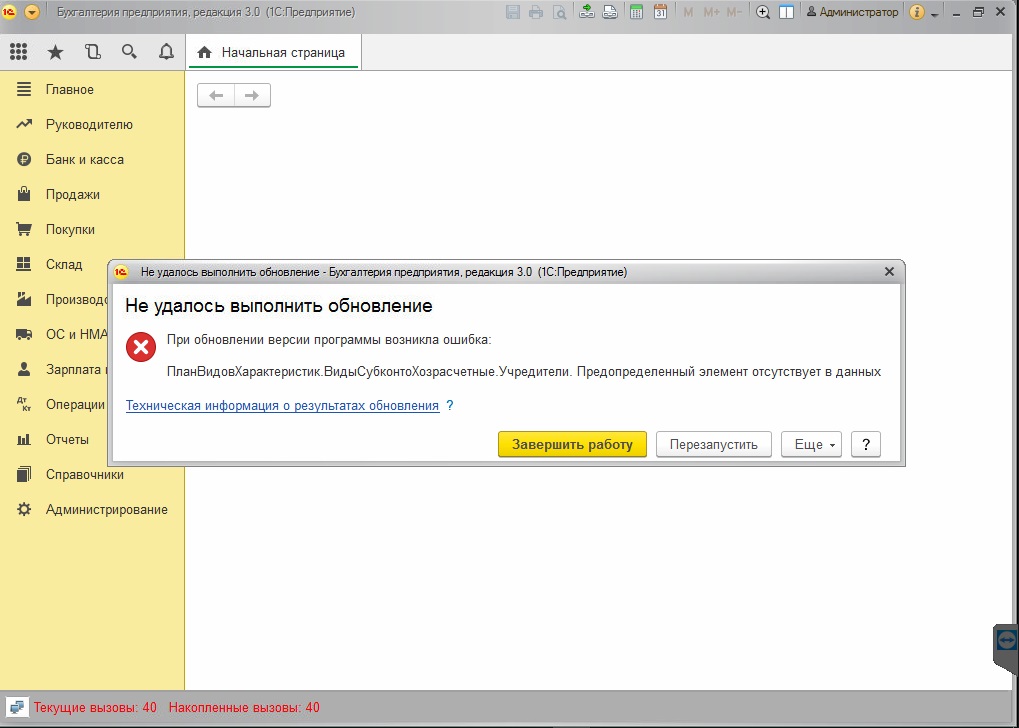Image resolution: width=1019 pixels, height=728 pixels.
Task: Click the search magnifier icon
Action: click(129, 52)
